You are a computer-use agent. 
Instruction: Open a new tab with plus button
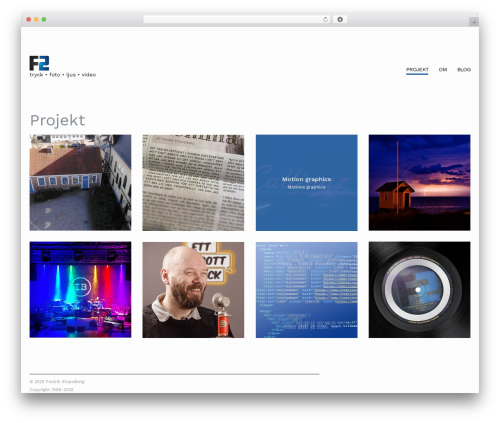point(474,22)
